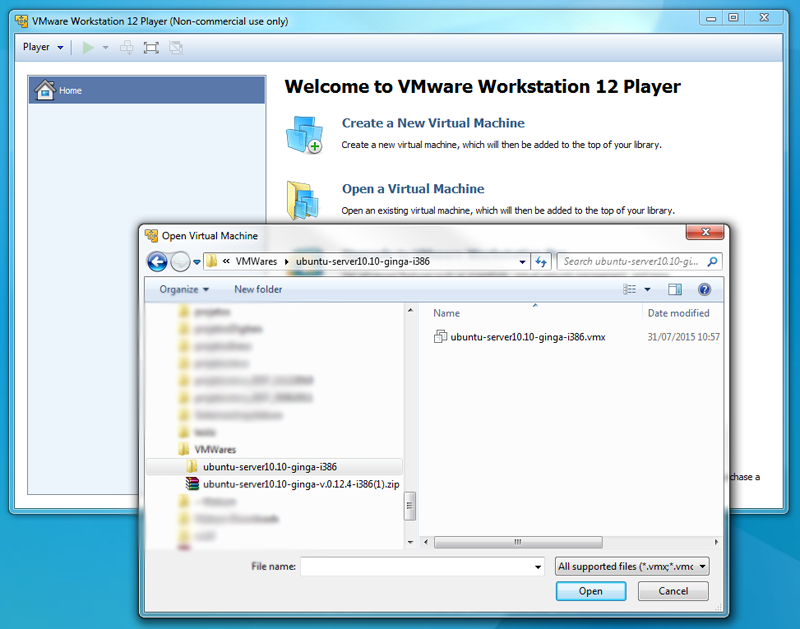Show the preview pane
Screen dimensions: 800x629
(675, 289)
